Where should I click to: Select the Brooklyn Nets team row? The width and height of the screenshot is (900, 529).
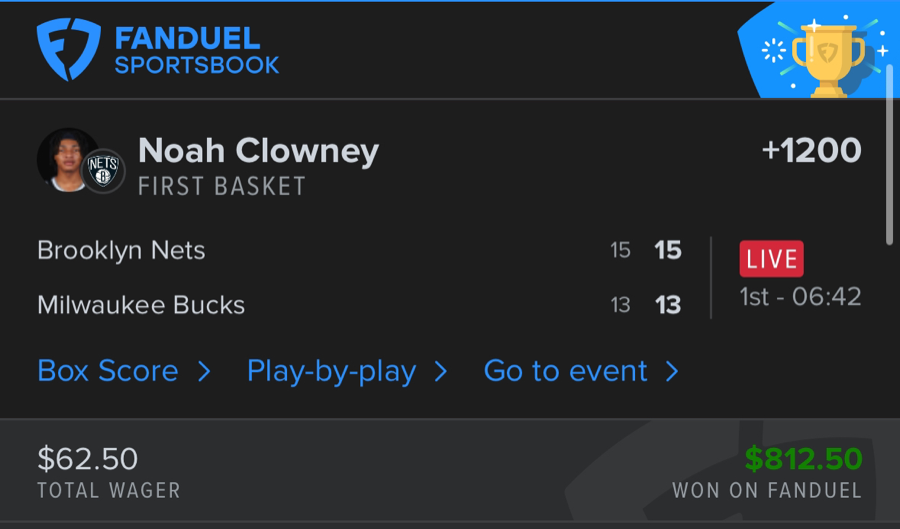(121, 250)
